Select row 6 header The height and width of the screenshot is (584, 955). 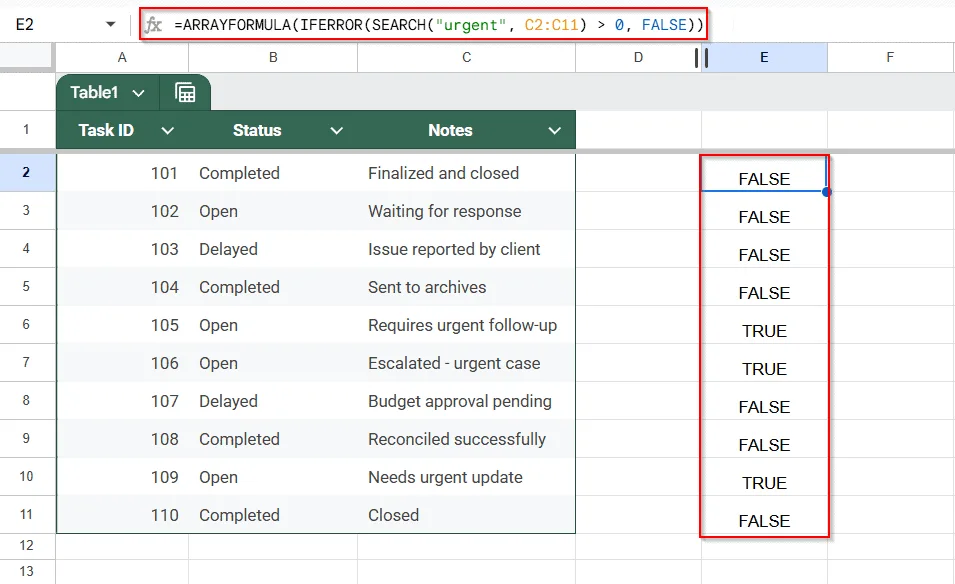coord(26,325)
